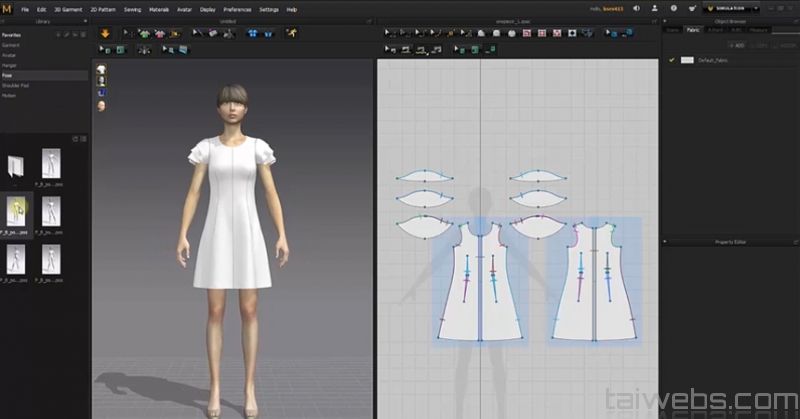Click the white garment icon at the top of the 3D view
Viewport: 800px width, 419px height.
click(101, 70)
